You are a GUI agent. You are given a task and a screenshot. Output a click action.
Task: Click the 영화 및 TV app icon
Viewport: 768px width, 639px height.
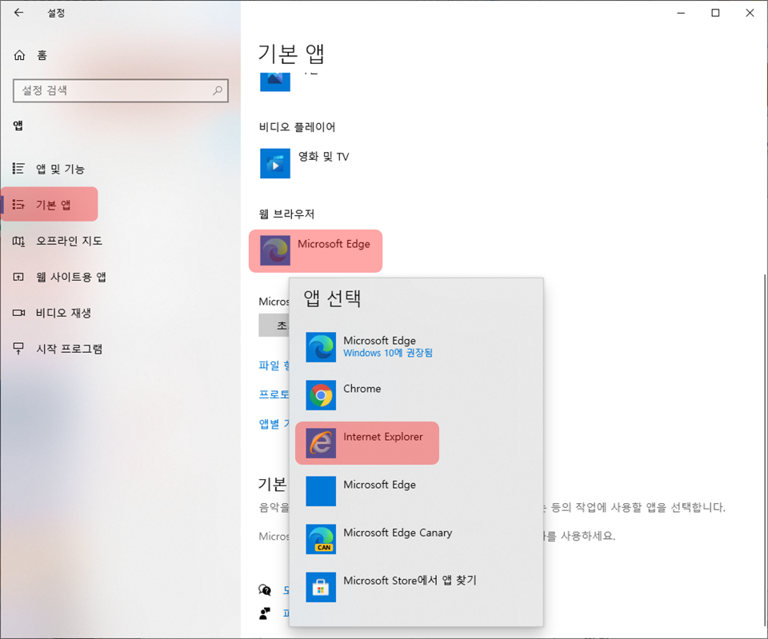(275, 163)
